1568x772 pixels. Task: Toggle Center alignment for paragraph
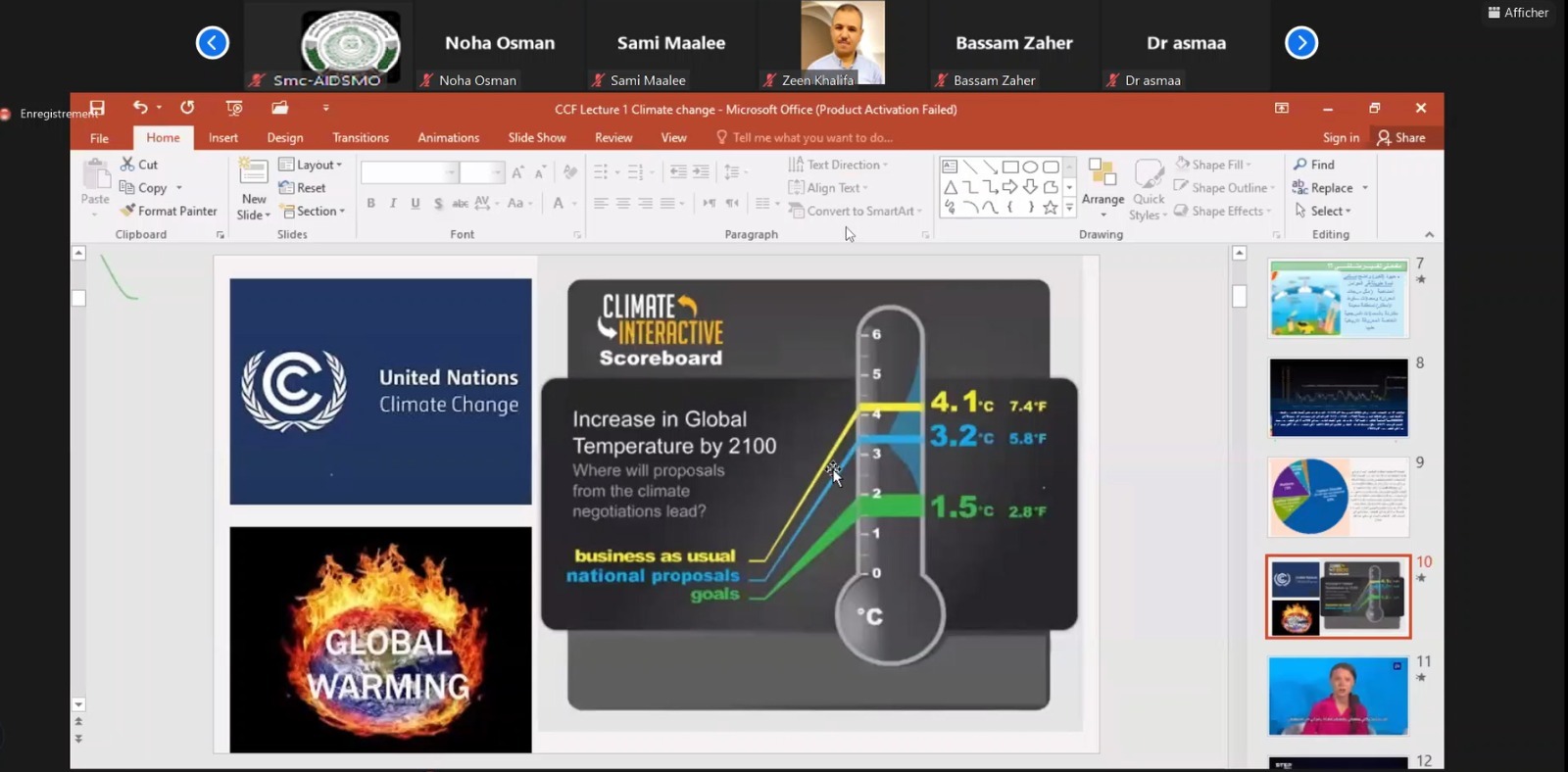click(622, 203)
